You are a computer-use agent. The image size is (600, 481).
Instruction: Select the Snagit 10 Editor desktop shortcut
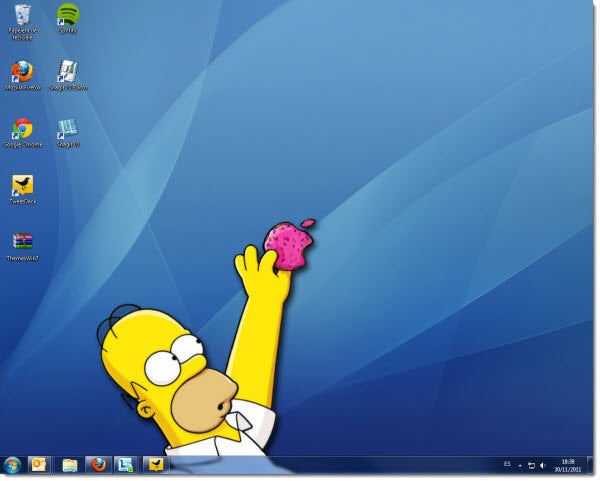point(68,75)
